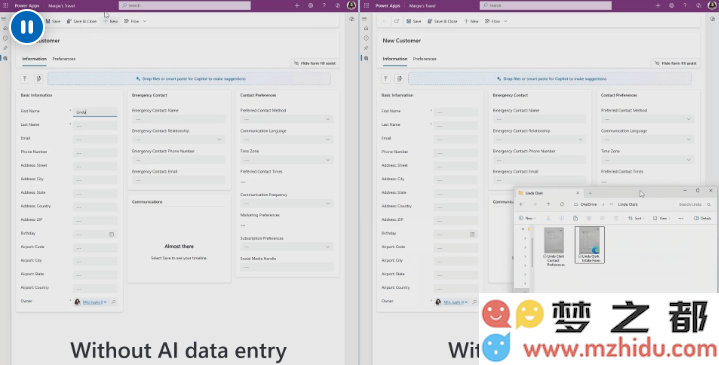719x365 pixels.
Task: Click the text T icon beside the left drop zone
Action: pos(25,79)
